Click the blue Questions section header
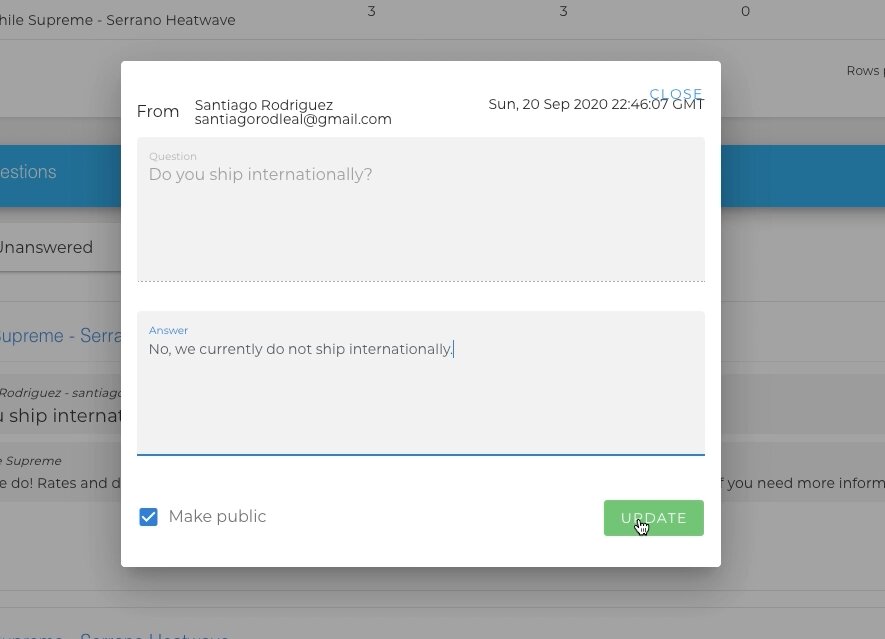885x639 pixels. (28, 171)
